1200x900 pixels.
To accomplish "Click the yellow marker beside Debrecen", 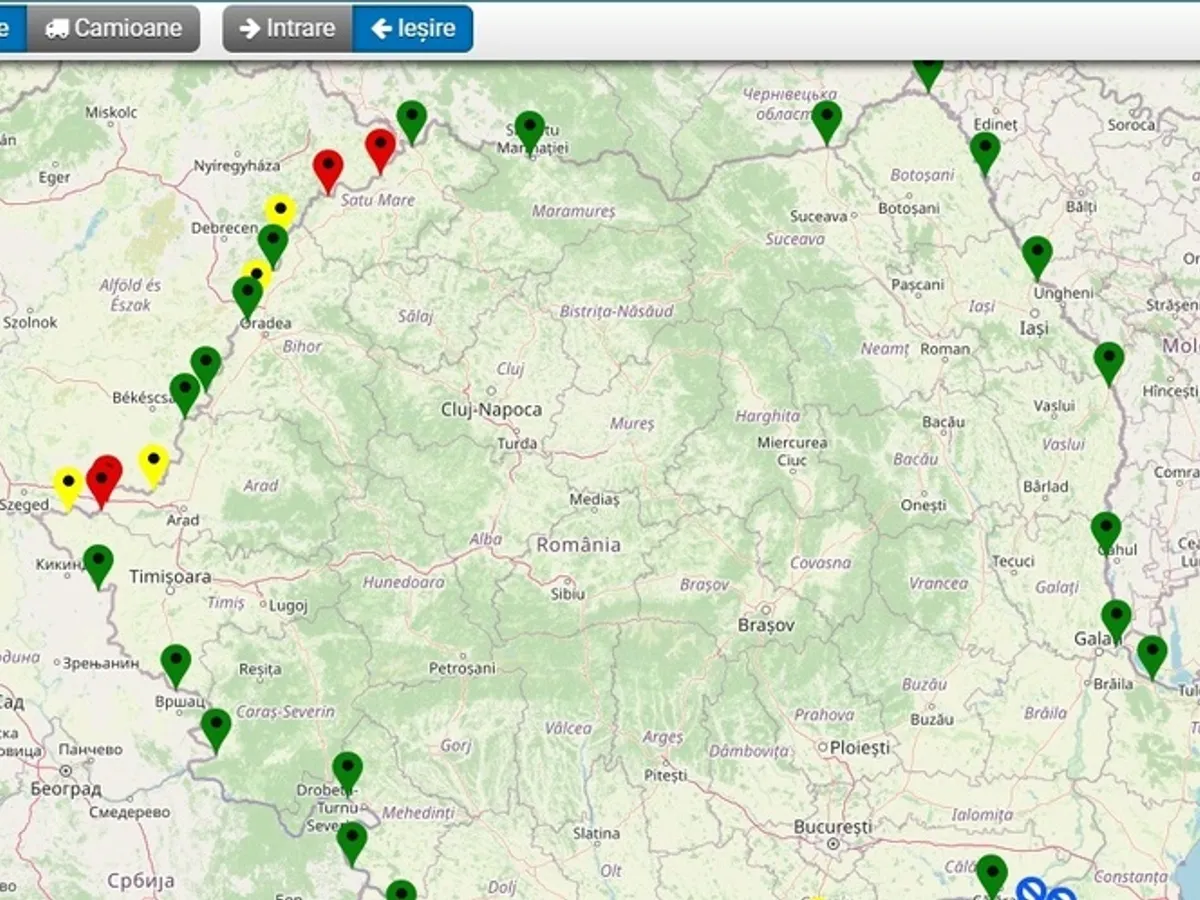I will pos(280,211).
